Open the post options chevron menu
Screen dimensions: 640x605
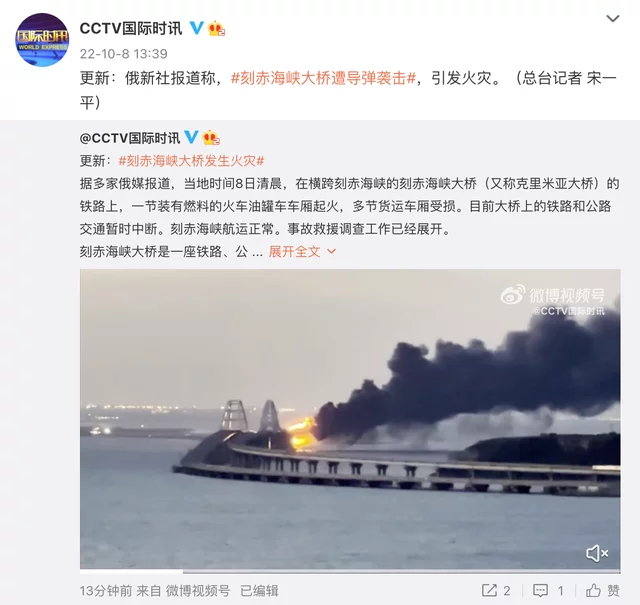[613, 18]
